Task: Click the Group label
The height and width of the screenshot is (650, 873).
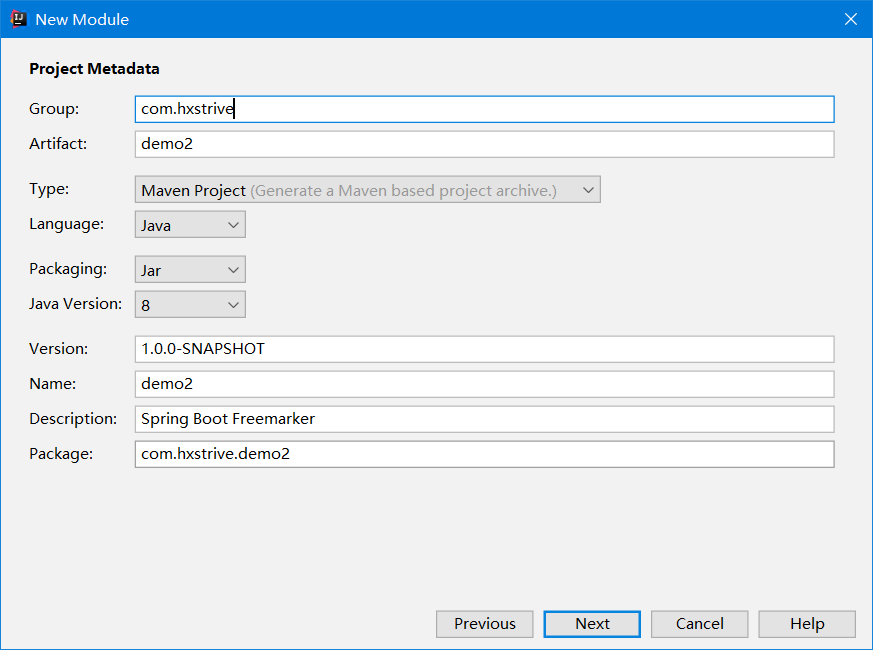Action: [x=54, y=108]
